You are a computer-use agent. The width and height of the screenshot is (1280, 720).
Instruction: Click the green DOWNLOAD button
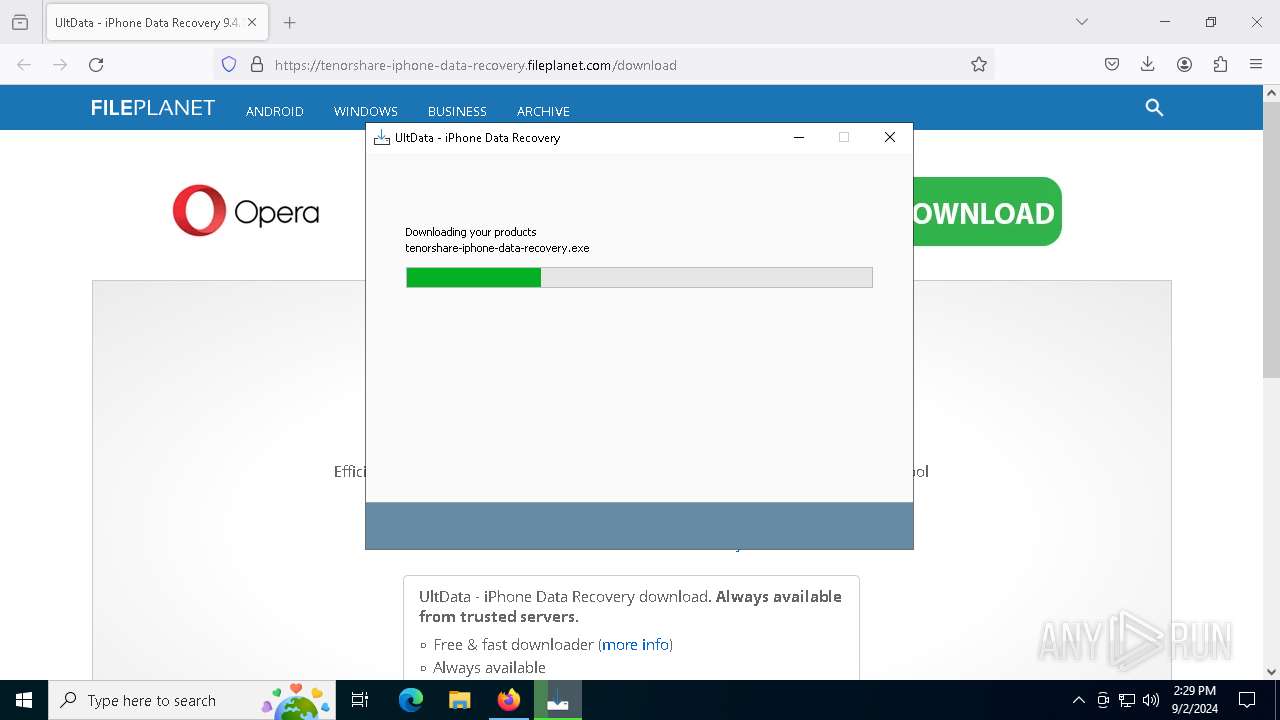986,212
